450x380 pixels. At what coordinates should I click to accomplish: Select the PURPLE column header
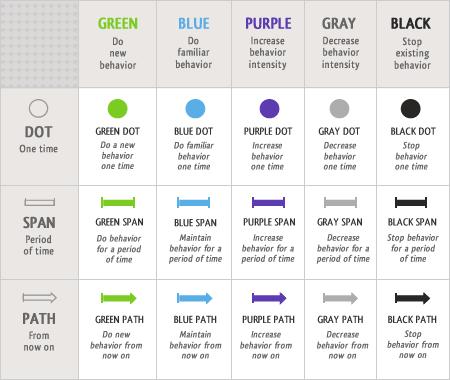(268, 24)
